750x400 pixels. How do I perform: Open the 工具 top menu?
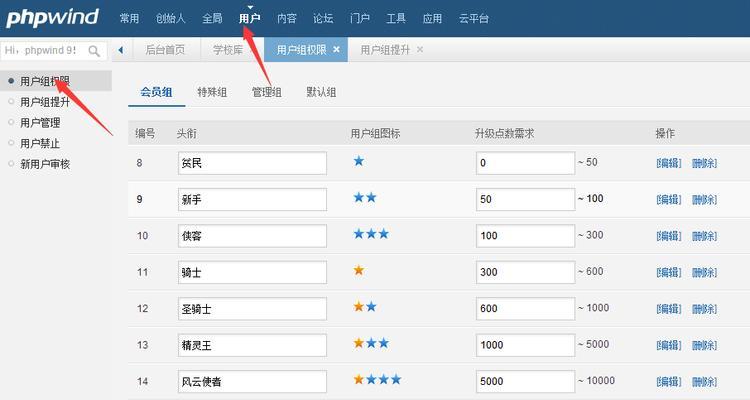[x=396, y=19]
